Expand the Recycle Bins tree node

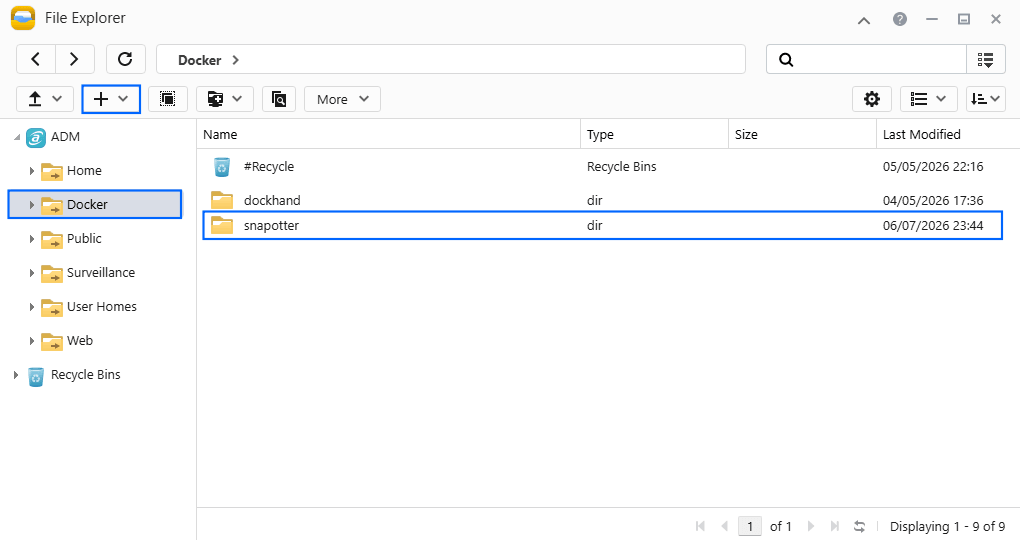tap(16, 375)
